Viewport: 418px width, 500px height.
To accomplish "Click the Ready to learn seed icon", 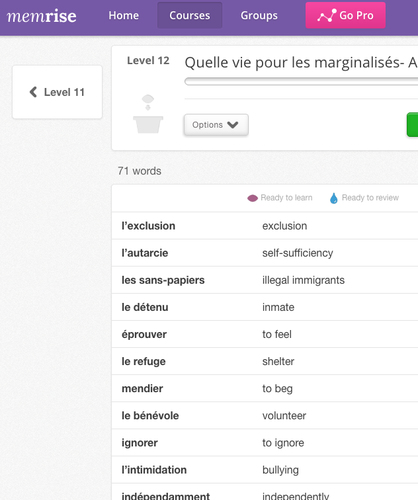I will 252,198.
